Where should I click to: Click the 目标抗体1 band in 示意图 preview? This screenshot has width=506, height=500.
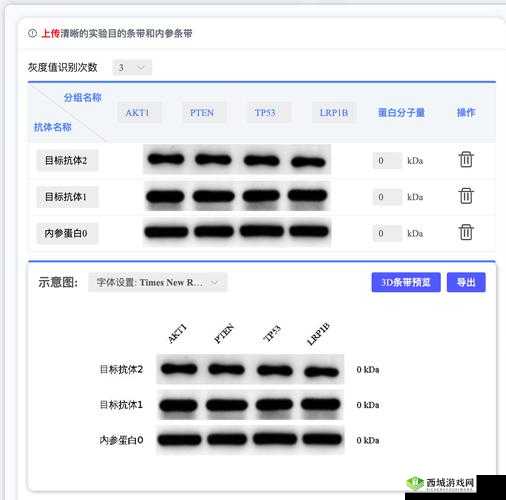(x=250, y=405)
